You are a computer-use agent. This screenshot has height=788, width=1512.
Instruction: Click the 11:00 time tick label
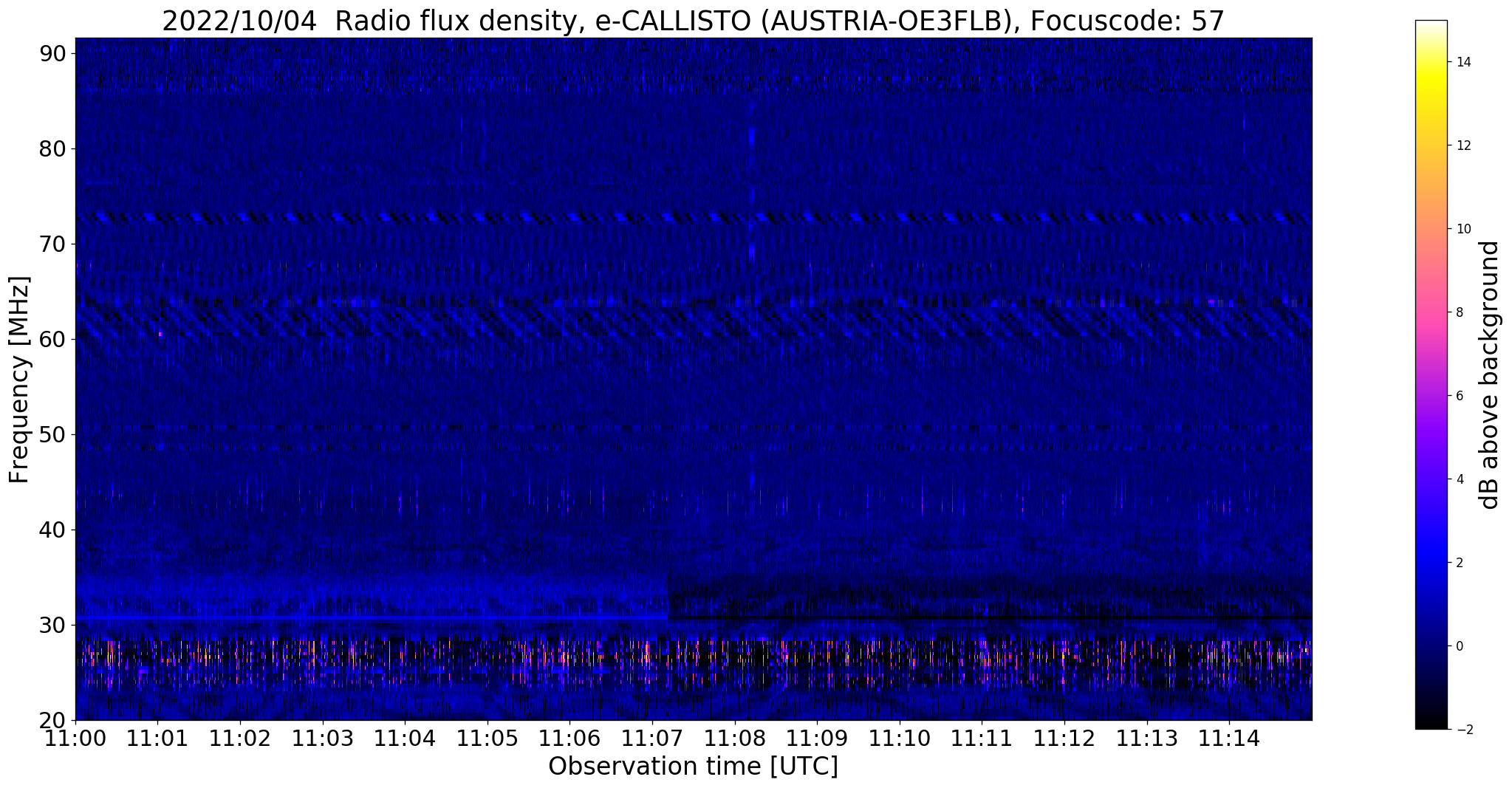click(x=75, y=739)
